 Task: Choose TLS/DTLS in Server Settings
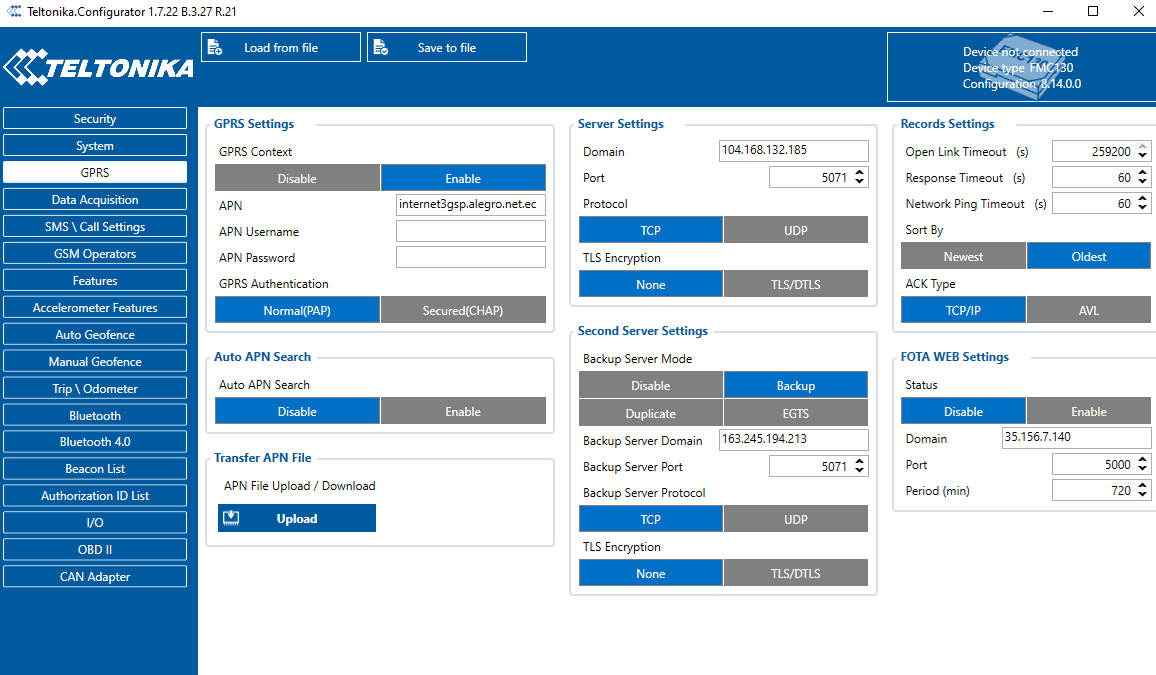tap(795, 284)
